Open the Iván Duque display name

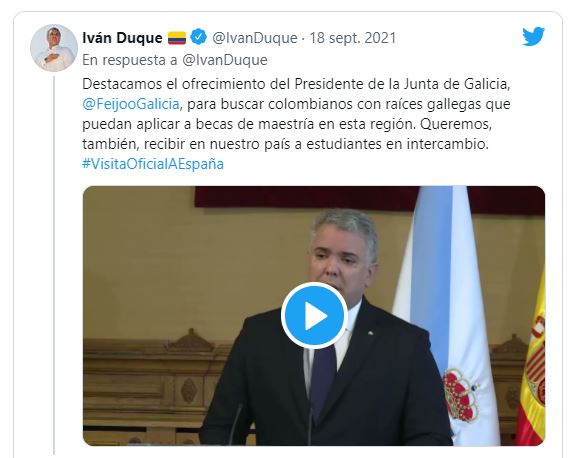click(x=122, y=38)
